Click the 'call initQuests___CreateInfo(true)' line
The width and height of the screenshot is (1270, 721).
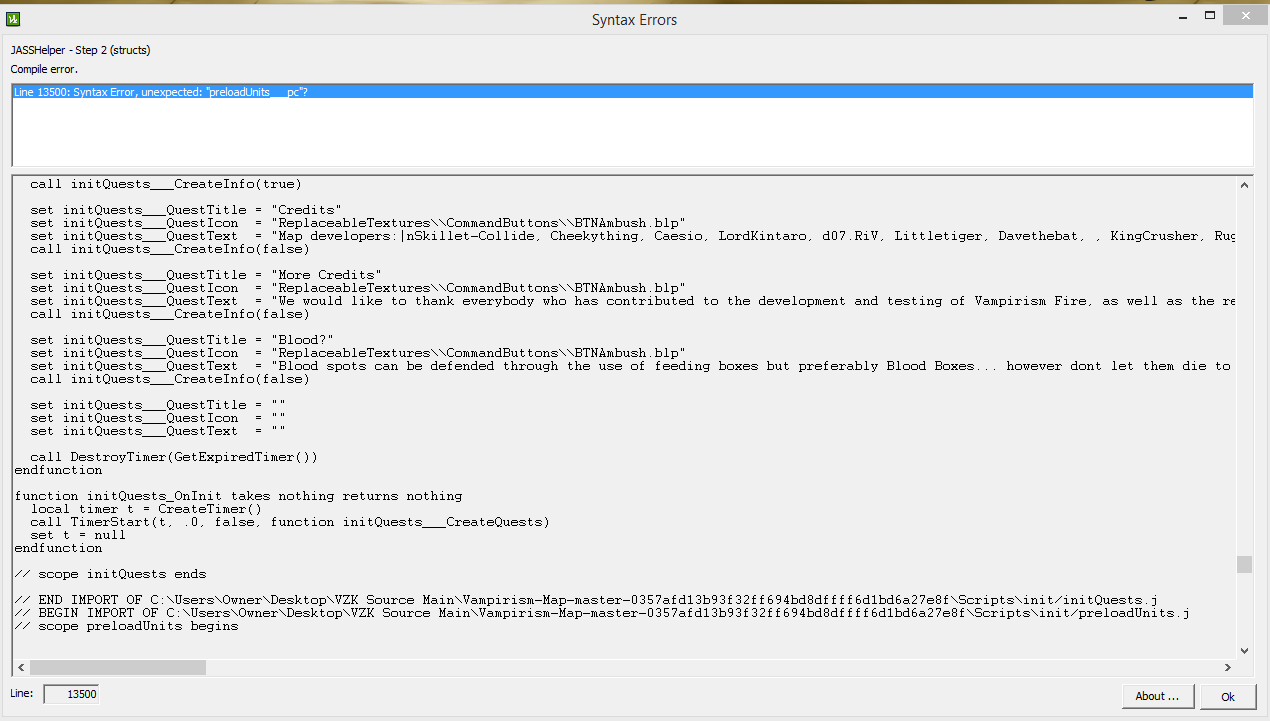[x=166, y=184]
